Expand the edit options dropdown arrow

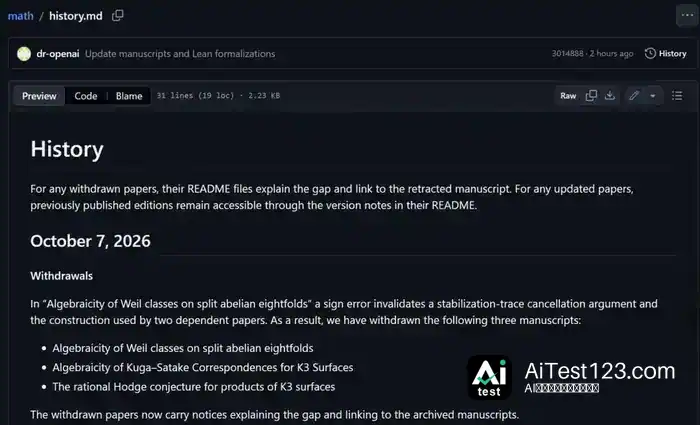pos(653,96)
